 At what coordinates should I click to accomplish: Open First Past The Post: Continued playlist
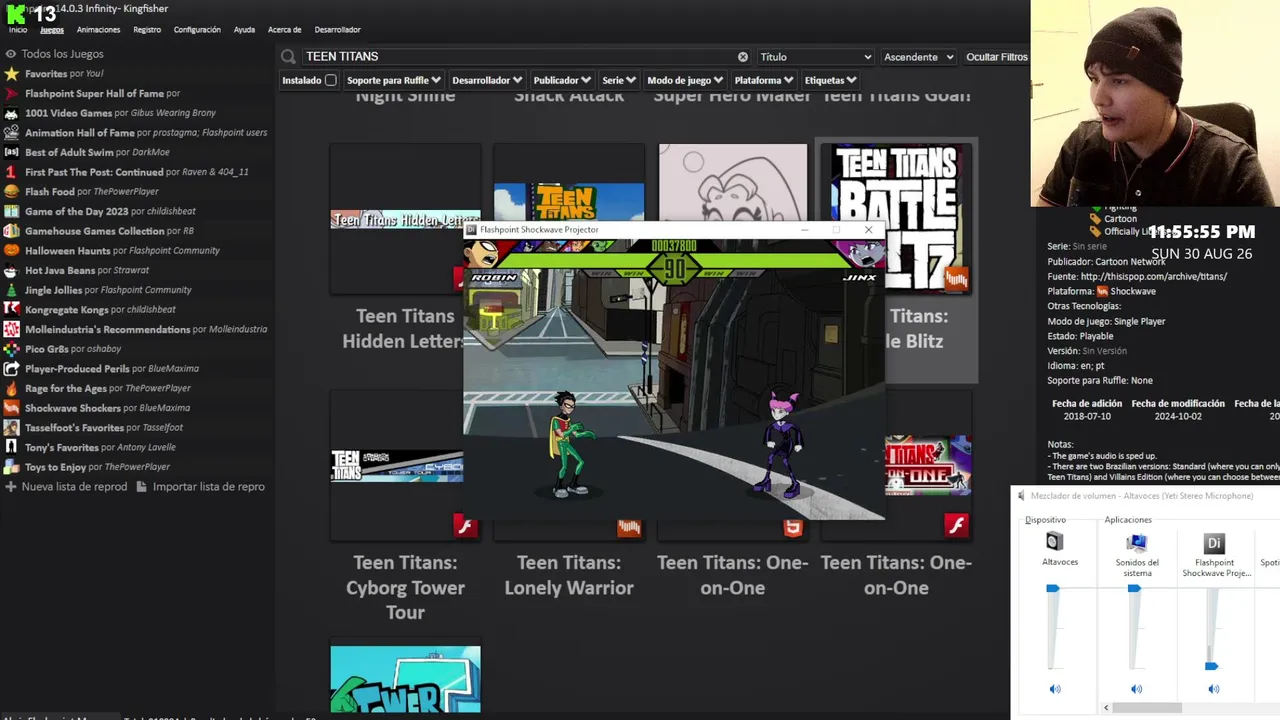click(x=136, y=172)
